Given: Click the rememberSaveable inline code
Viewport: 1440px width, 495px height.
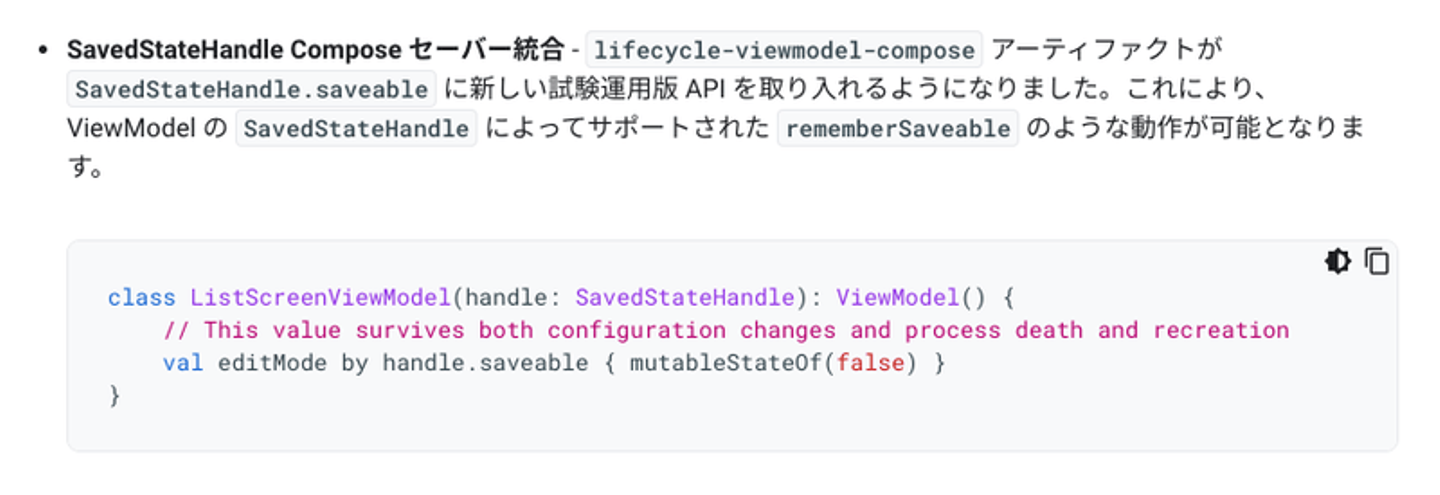Looking at the screenshot, I should coord(897,129).
